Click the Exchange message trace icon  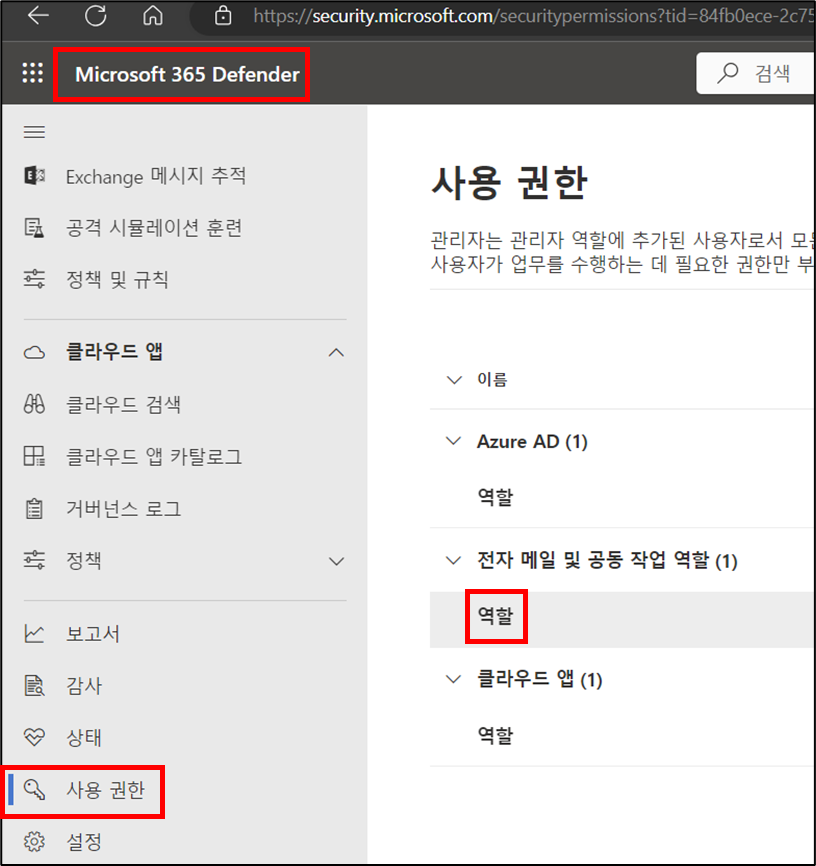click(x=34, y=176)
